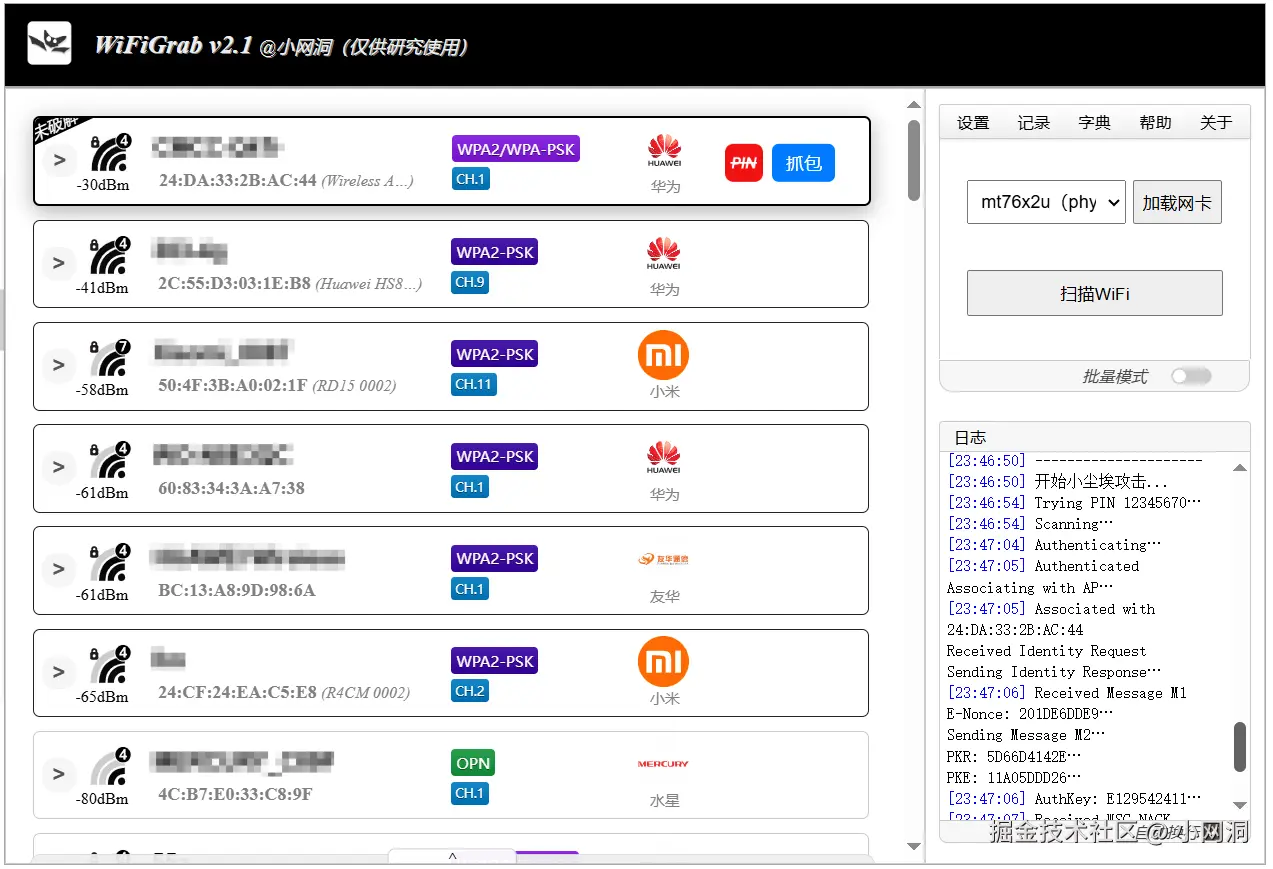The height and width of the screenshot is (869, 1273).
Task: Click the WPA2-PSK badge for 50:4F:3B:A0:02:1F
Action: pos(495,354)
